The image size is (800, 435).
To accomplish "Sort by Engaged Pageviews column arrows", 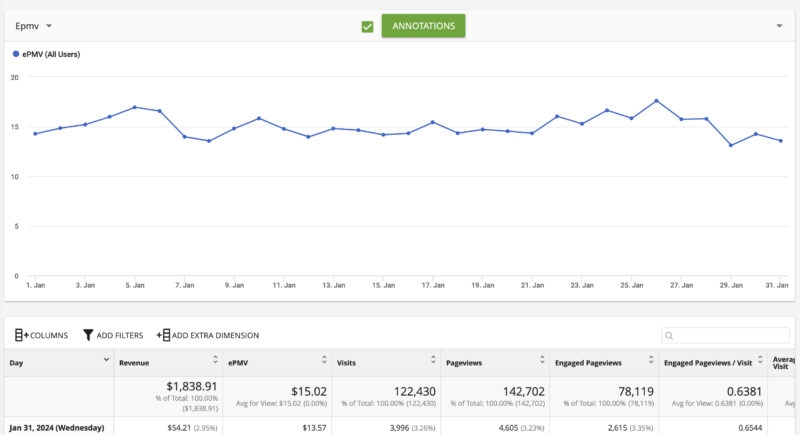I will [648, 360].
